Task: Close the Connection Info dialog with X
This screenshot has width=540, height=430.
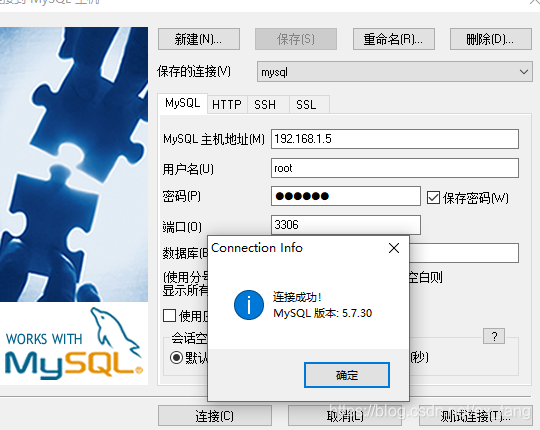Action: (x=394, y=248)
